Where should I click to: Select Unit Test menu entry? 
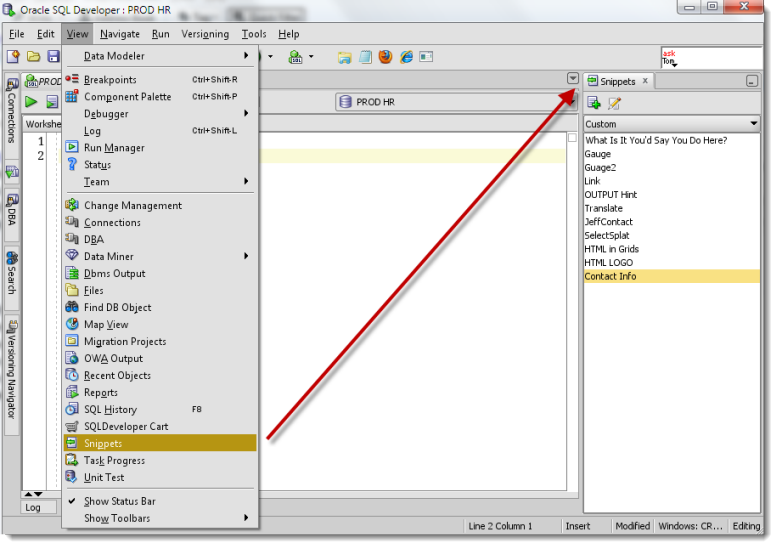pyautogui.click(x=160, y=477)
